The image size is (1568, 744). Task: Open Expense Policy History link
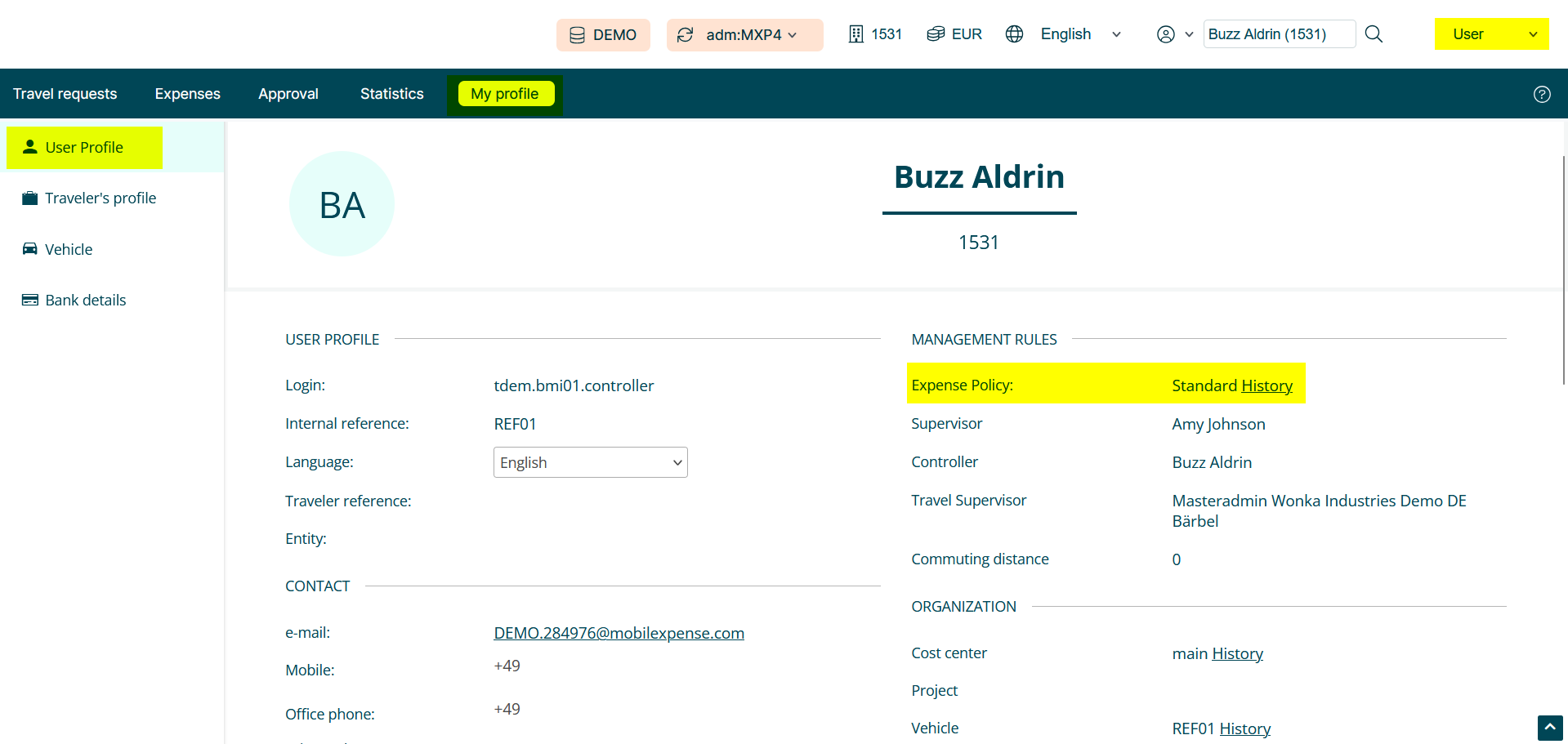pos(1266,386)
